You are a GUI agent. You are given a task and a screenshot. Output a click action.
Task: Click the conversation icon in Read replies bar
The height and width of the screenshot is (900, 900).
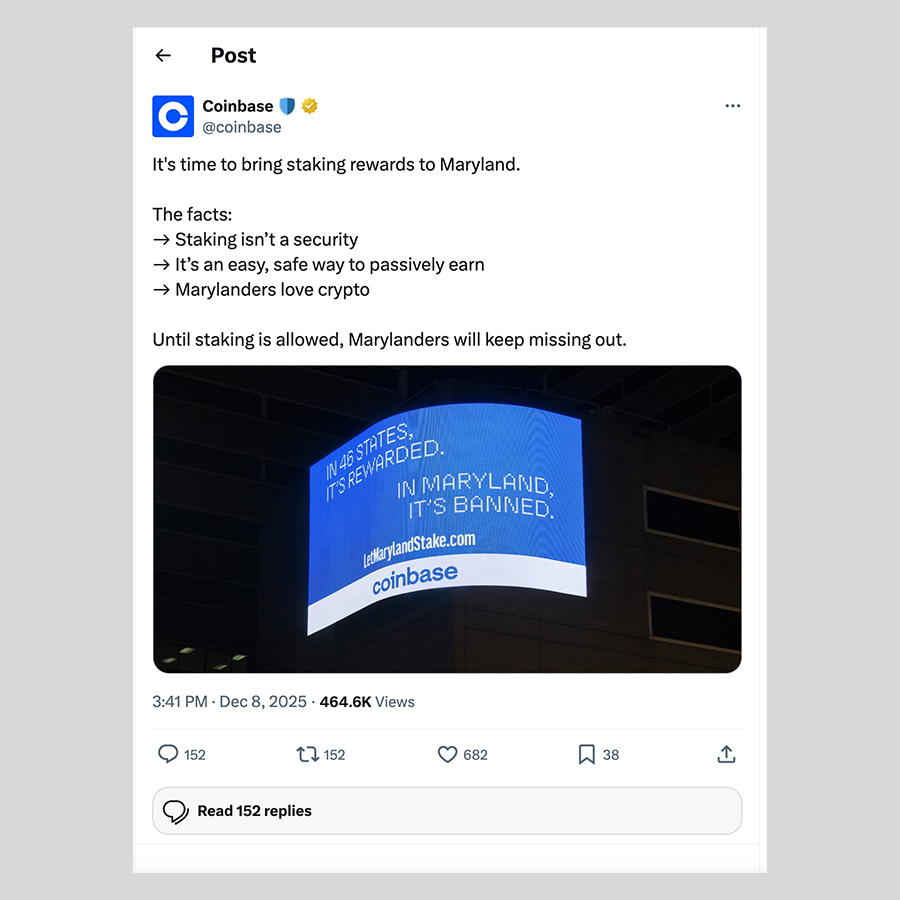(176, 811)
